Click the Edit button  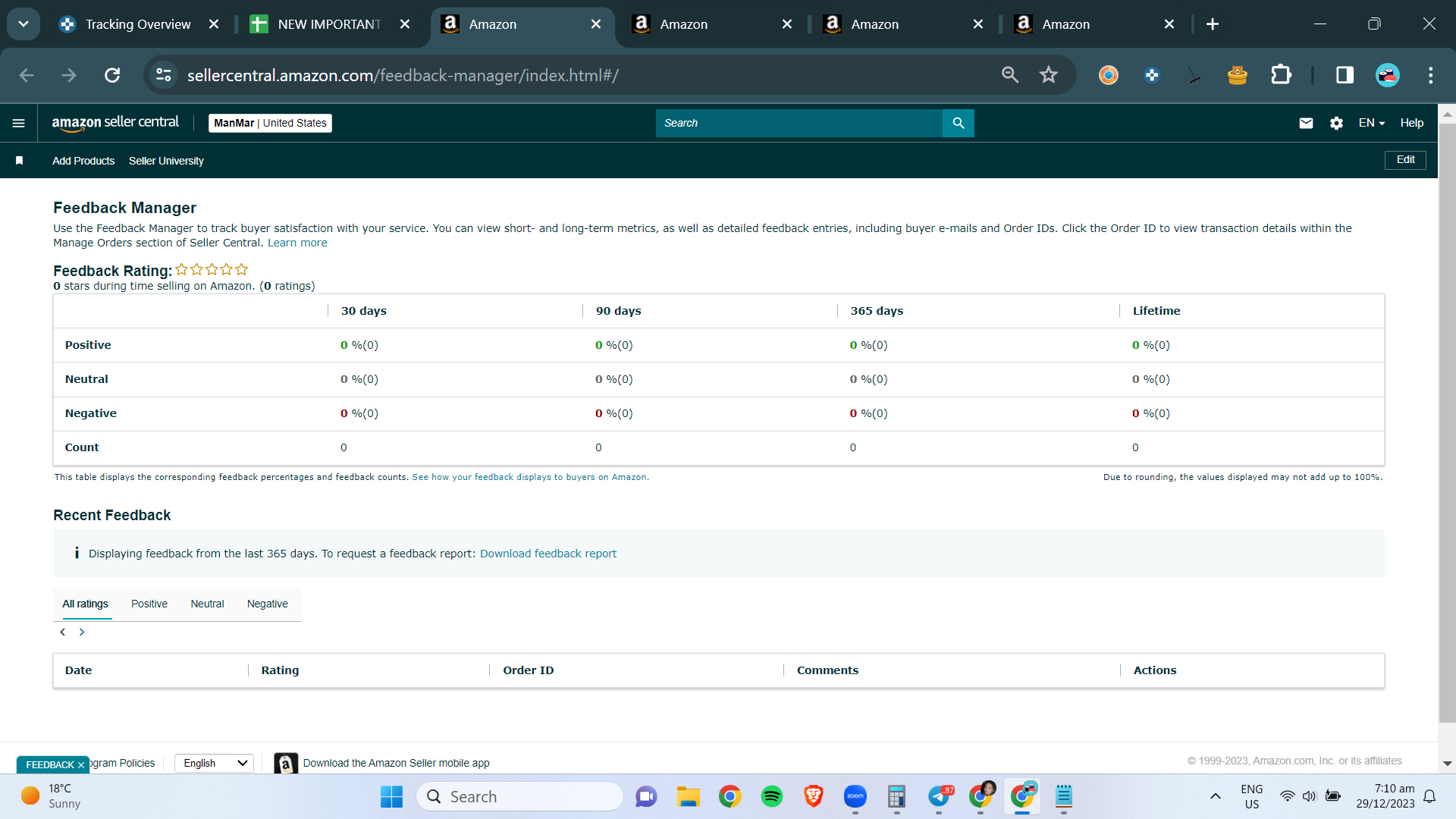pos(1405,160)
